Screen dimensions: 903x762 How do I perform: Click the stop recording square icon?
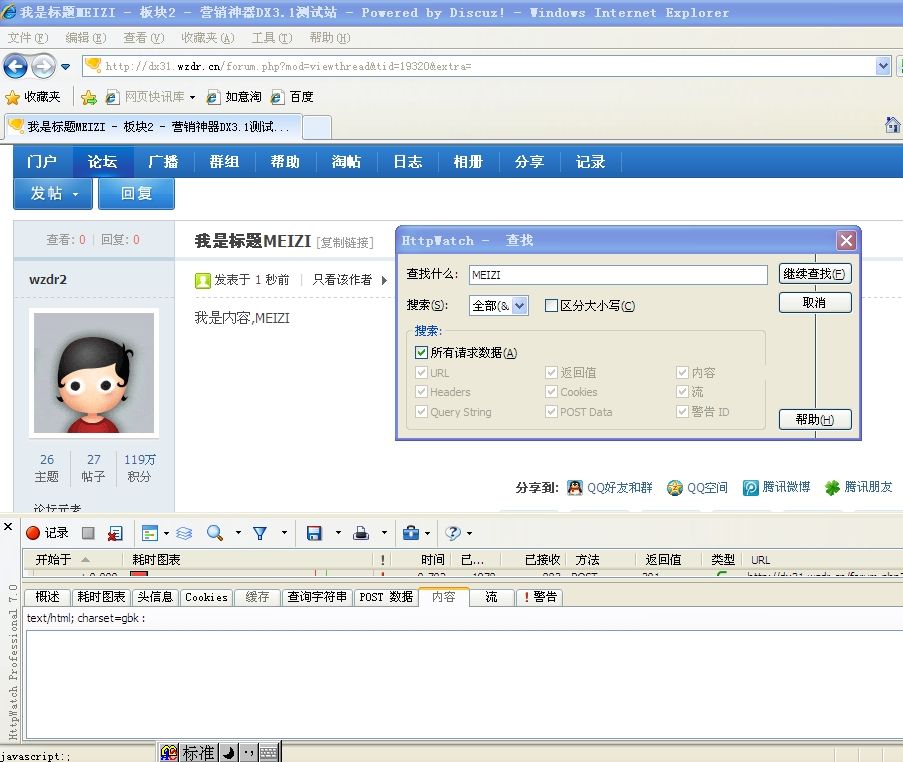(x=88, y=533)
